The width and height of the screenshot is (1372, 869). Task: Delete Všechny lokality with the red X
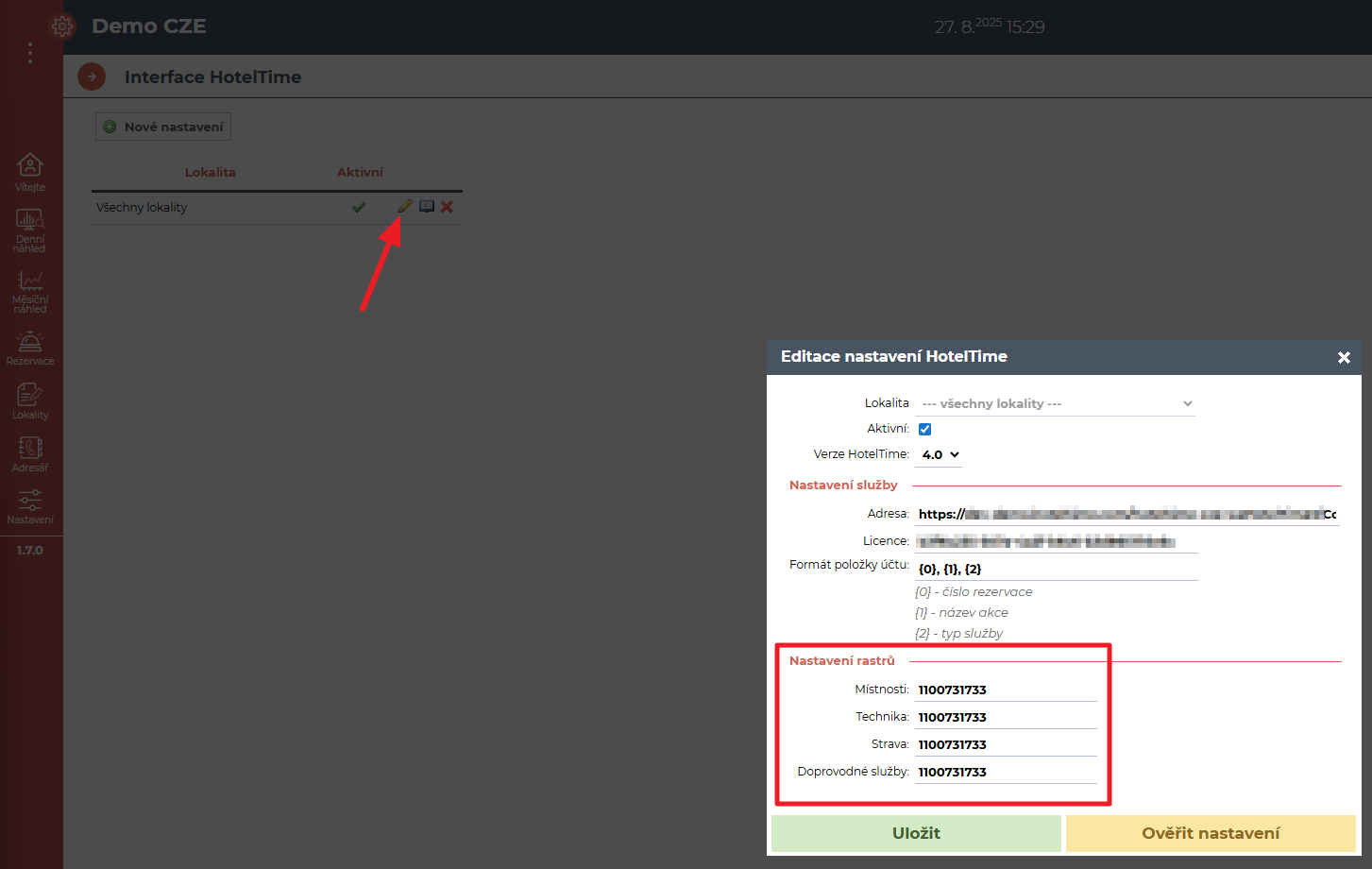tap(447, 207)
